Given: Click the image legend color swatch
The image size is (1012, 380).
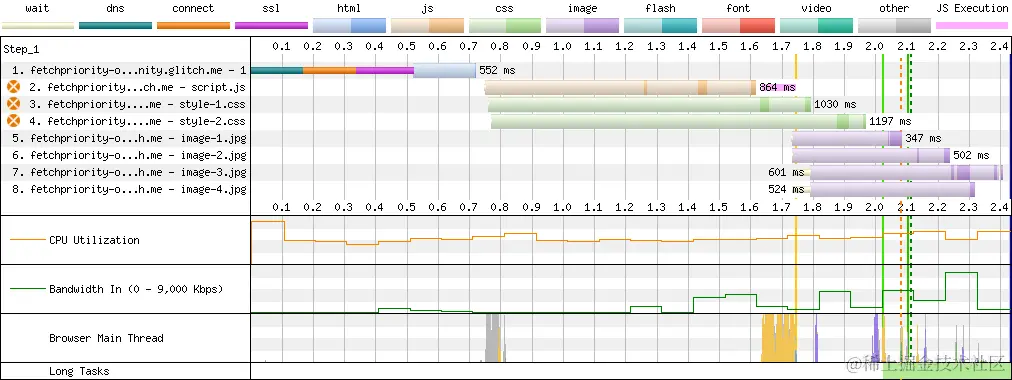Looking at the screenshot, I should [583, 26].
